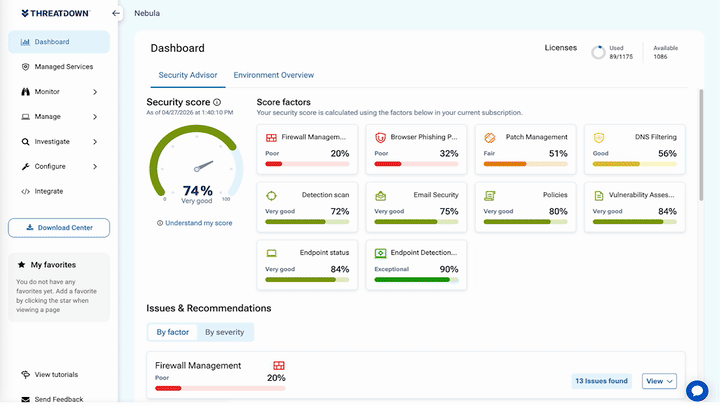Follow the Understand my score link

pos(199,223)
